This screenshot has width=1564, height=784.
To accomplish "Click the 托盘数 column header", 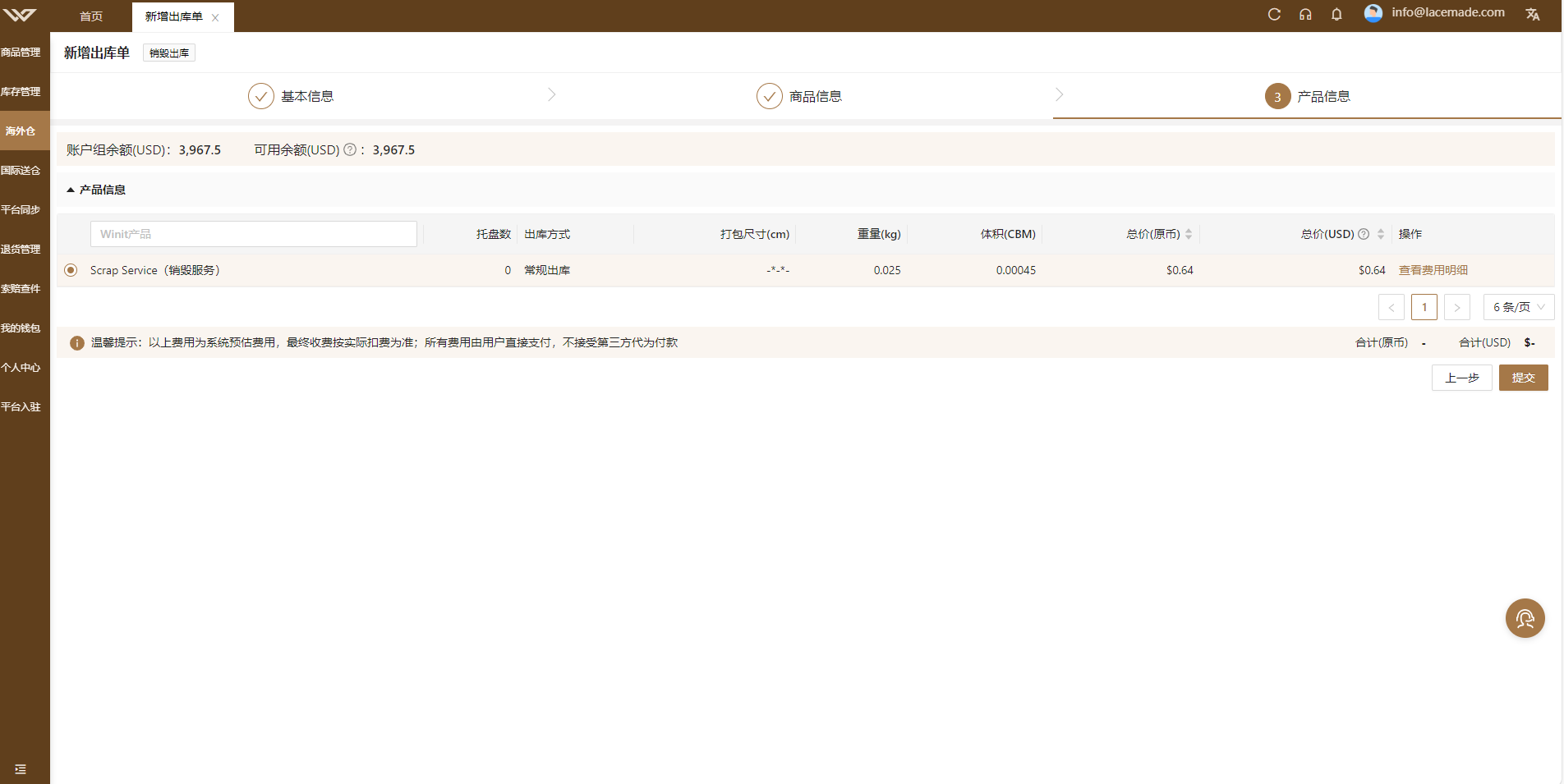I will click(494, 234).
